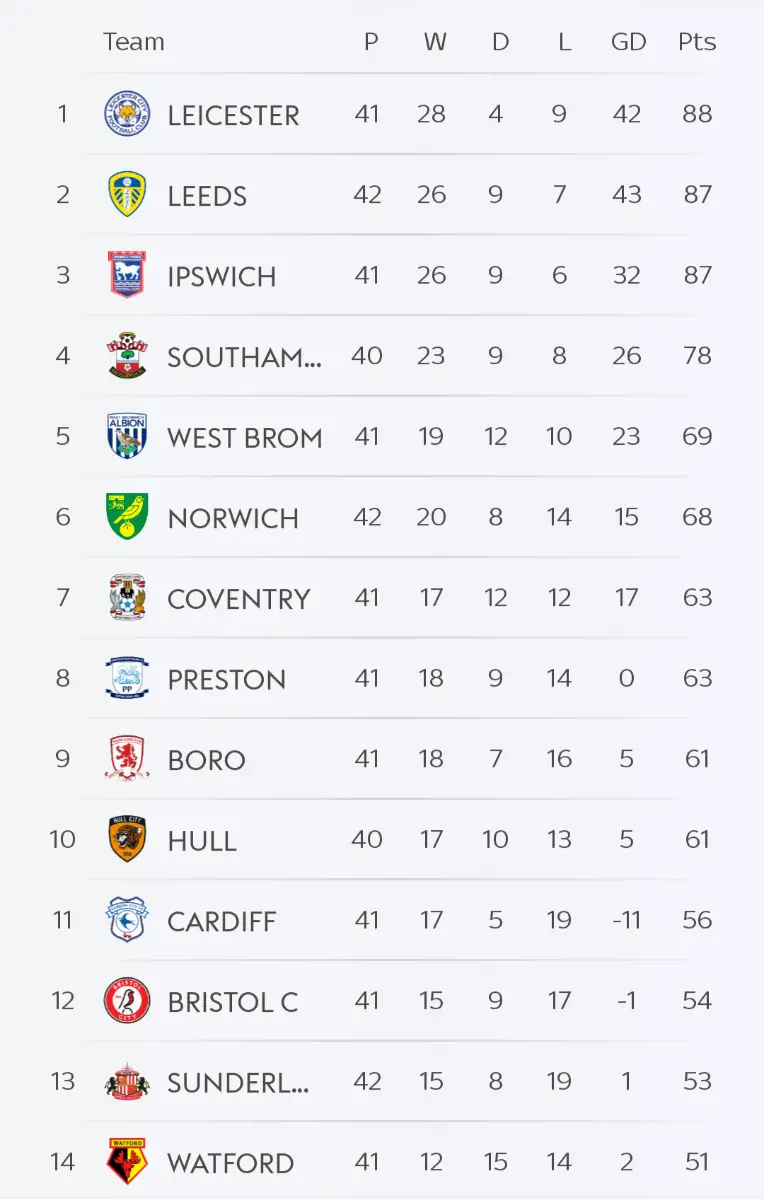
Task: Open the LEICESTER team link
Action: 233,115
